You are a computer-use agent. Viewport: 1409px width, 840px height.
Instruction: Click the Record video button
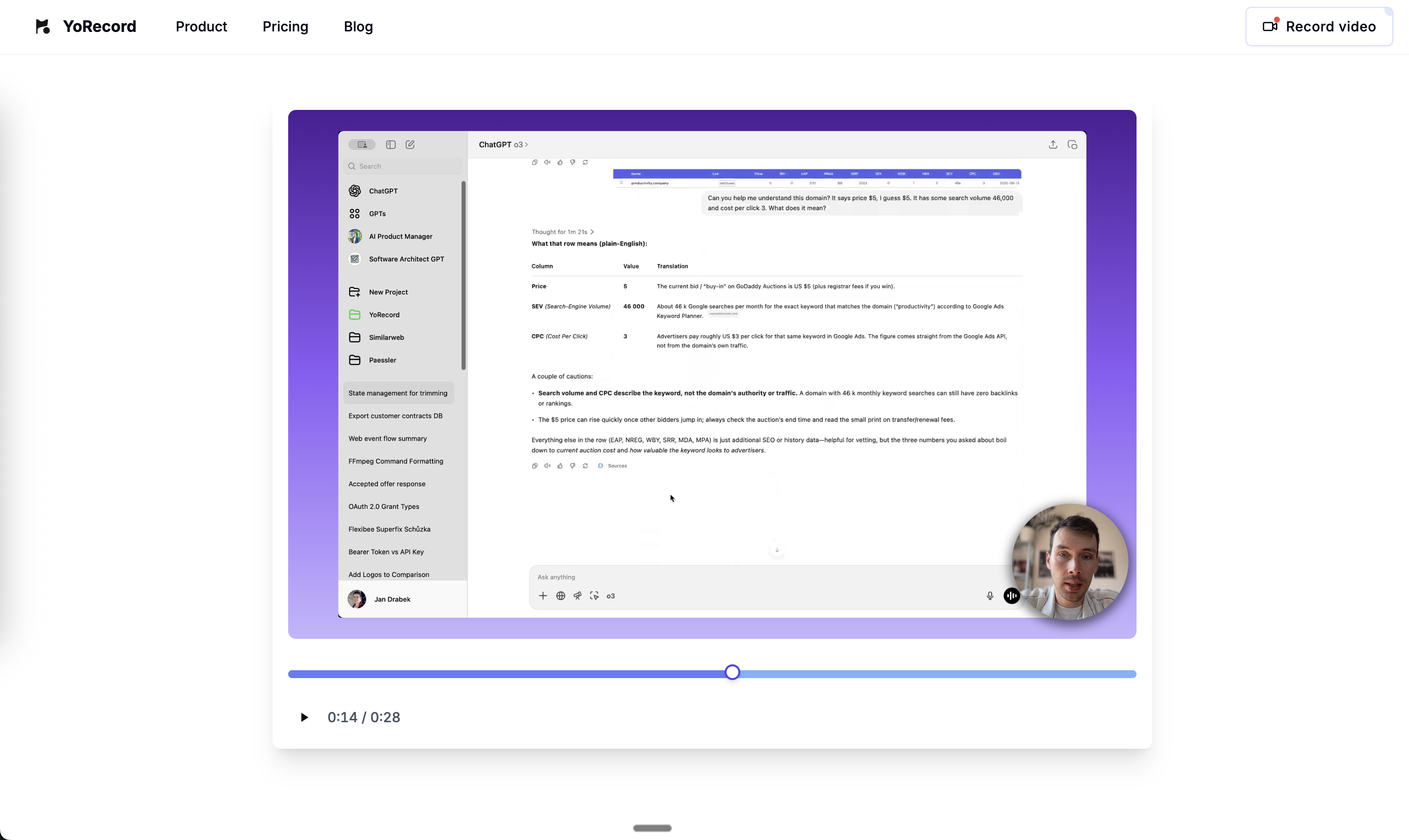coord(1318,26)
